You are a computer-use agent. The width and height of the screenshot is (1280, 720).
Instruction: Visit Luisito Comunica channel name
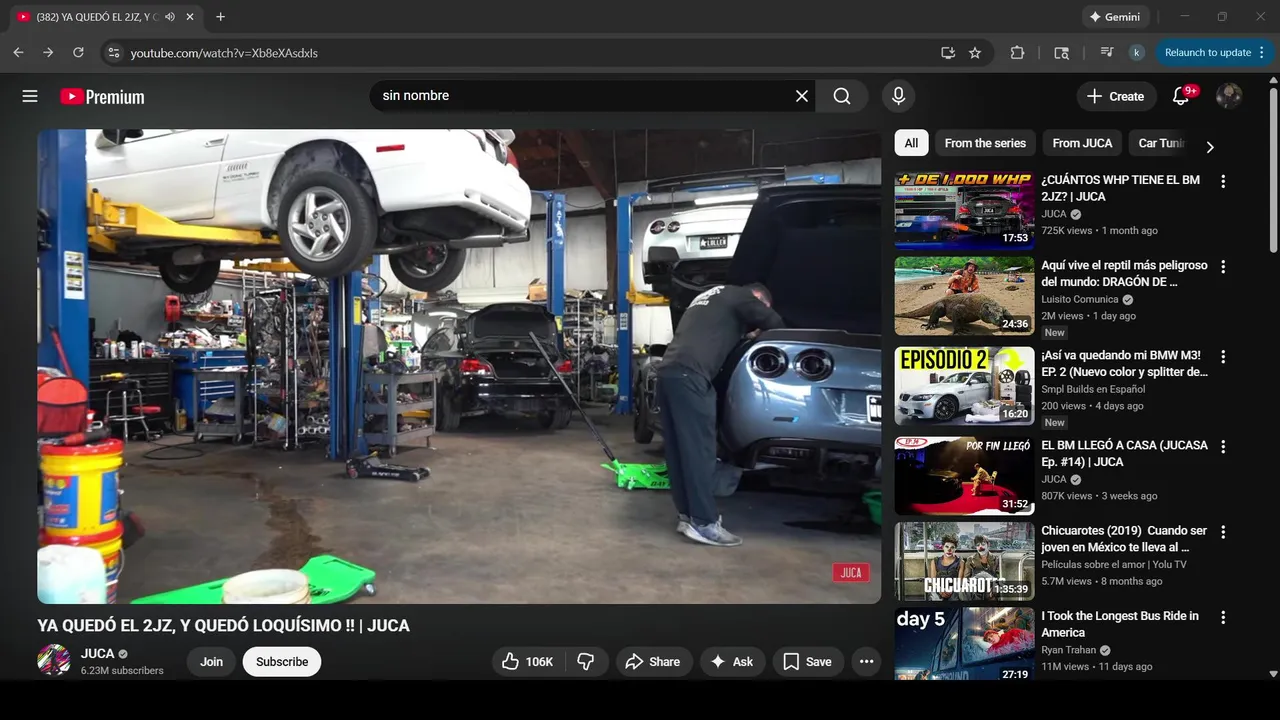(x=1080, y=299)
